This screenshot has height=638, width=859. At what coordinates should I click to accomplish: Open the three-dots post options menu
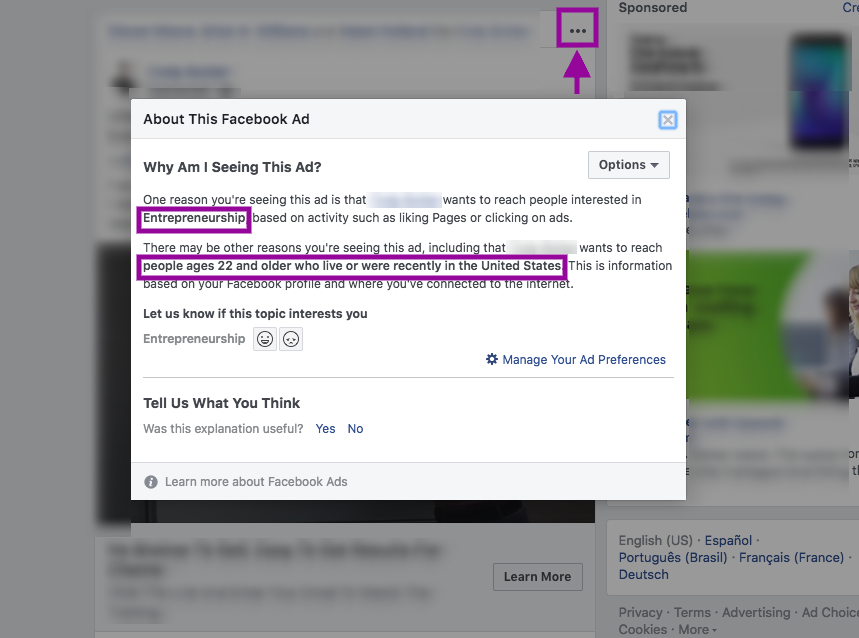pyautogui.click(x=577, y=31)
